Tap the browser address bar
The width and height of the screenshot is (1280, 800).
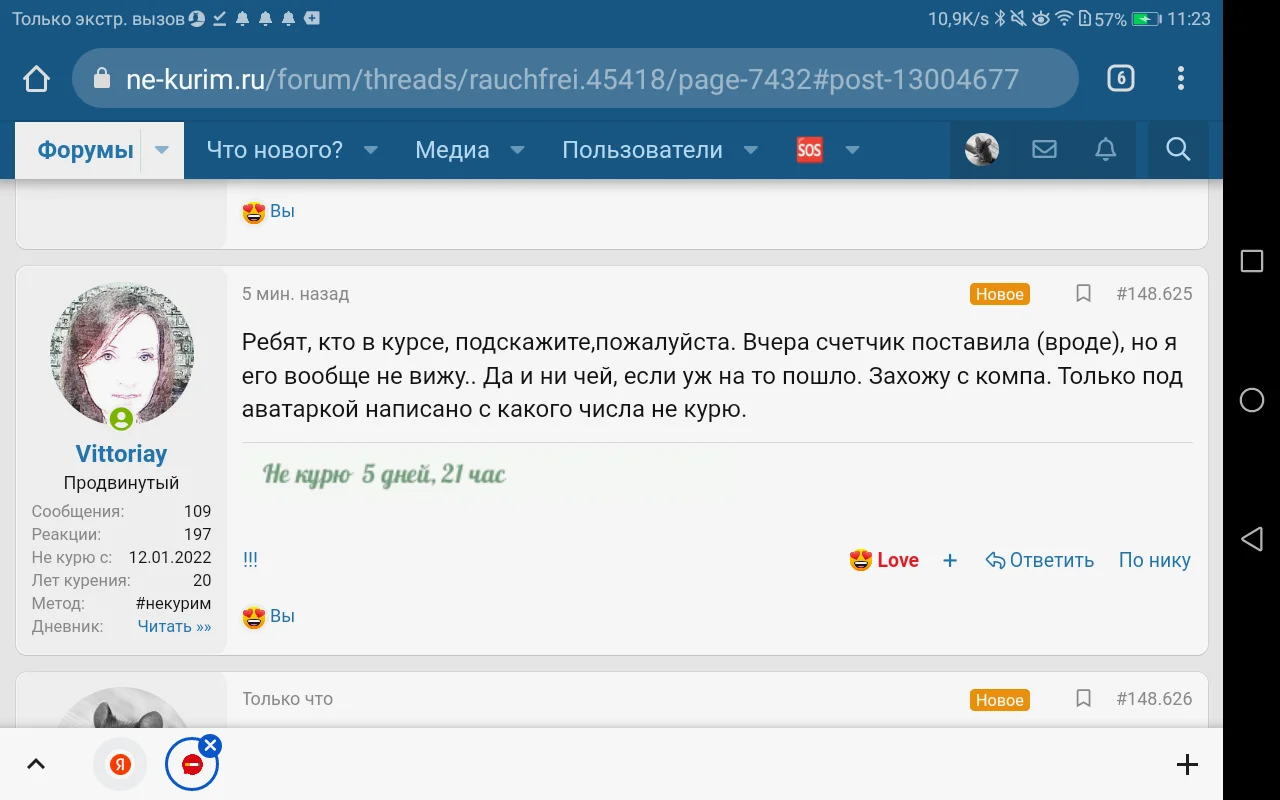coord(573,77)
